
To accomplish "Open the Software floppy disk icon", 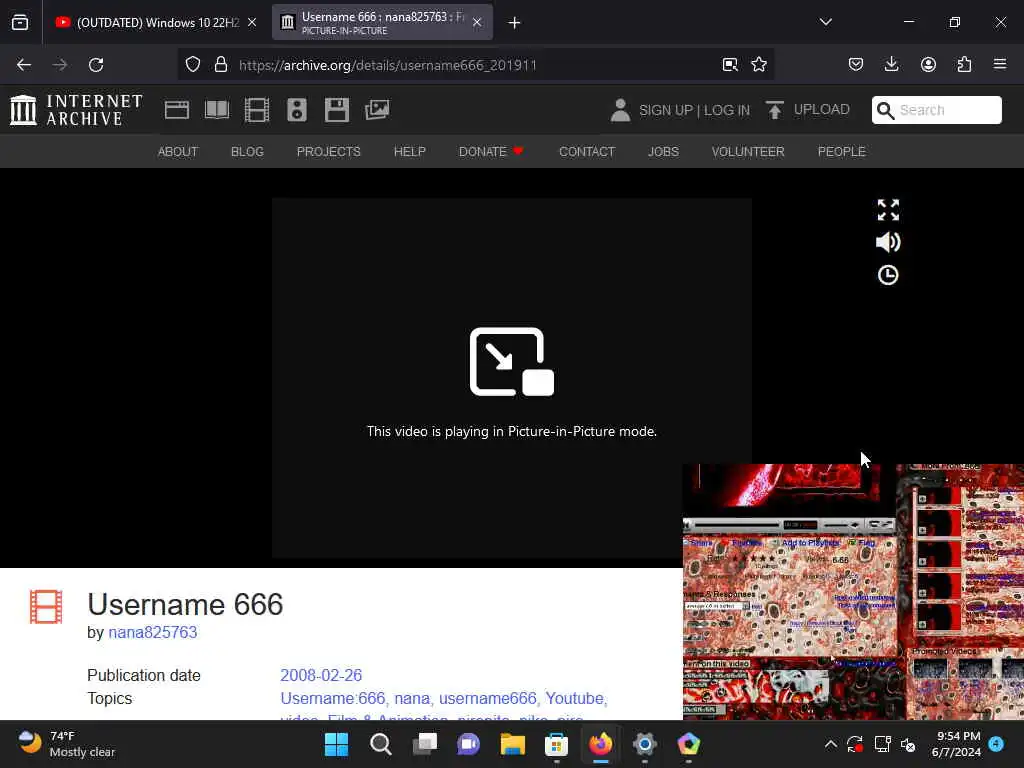I will pyautogui.click(x=336, y=110).
